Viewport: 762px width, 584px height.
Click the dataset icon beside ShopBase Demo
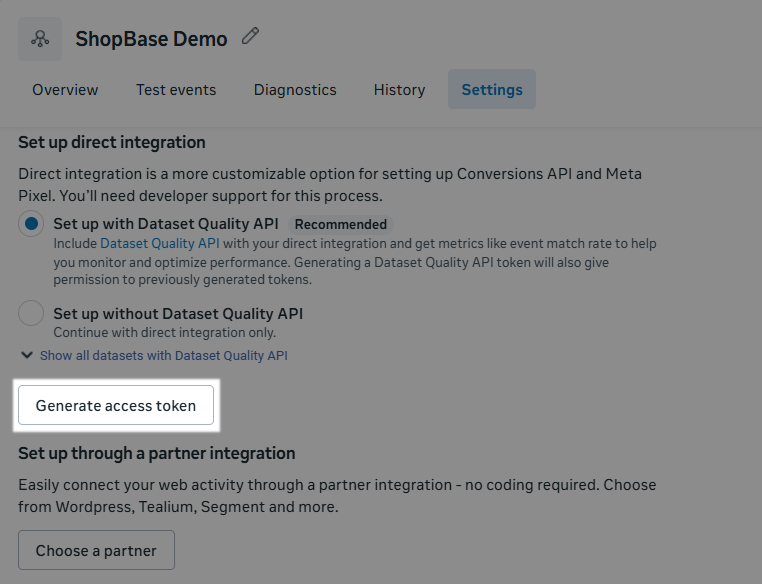(40, 39)
